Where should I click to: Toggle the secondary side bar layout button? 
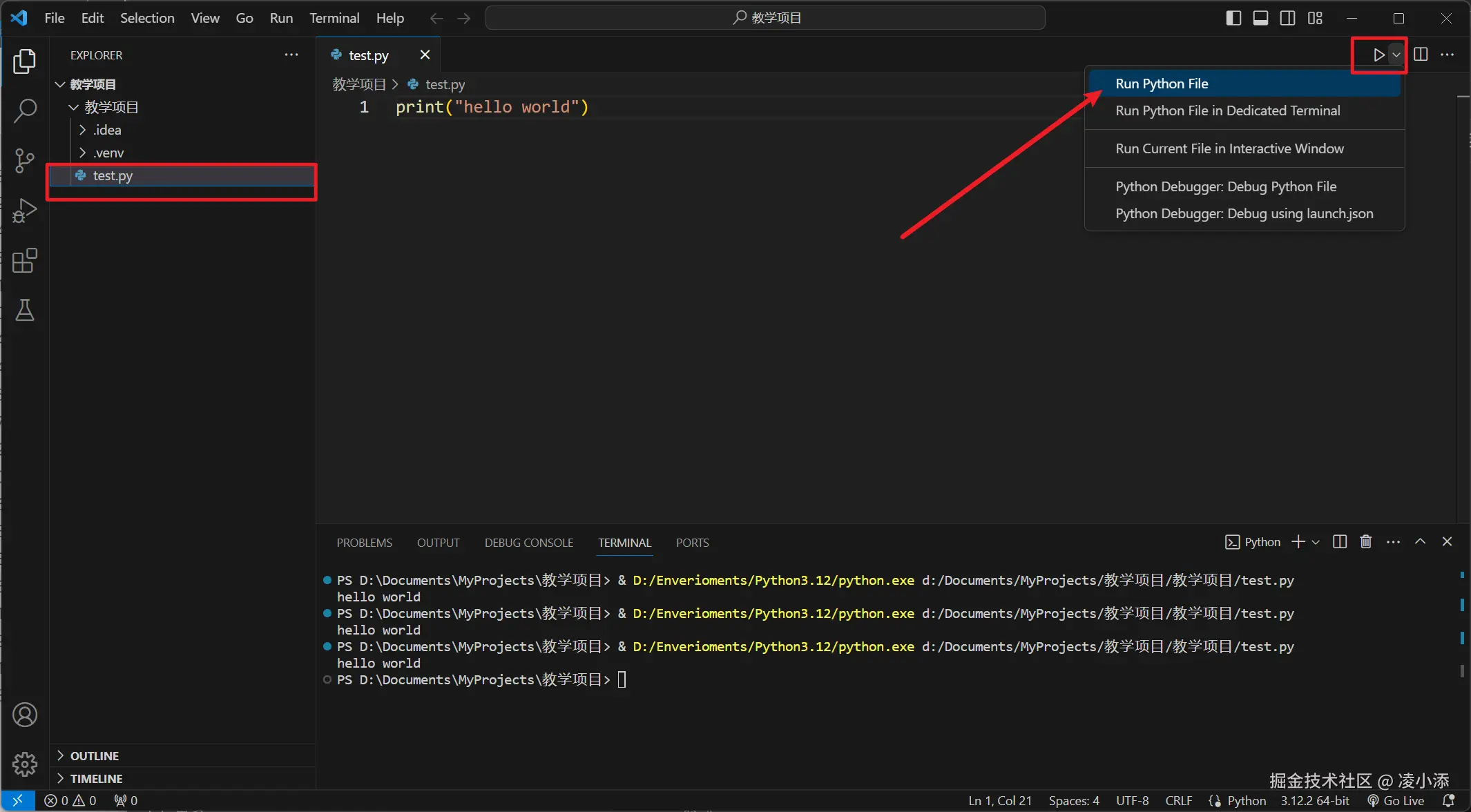(x=1287, y=18)
